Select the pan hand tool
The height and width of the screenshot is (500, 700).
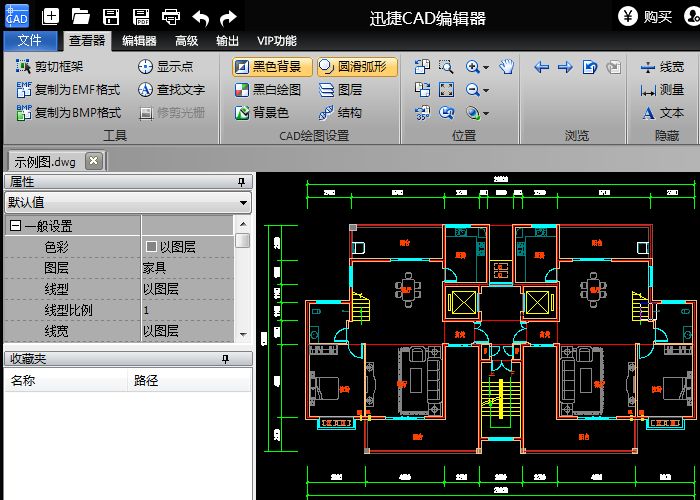click(507, 67)
